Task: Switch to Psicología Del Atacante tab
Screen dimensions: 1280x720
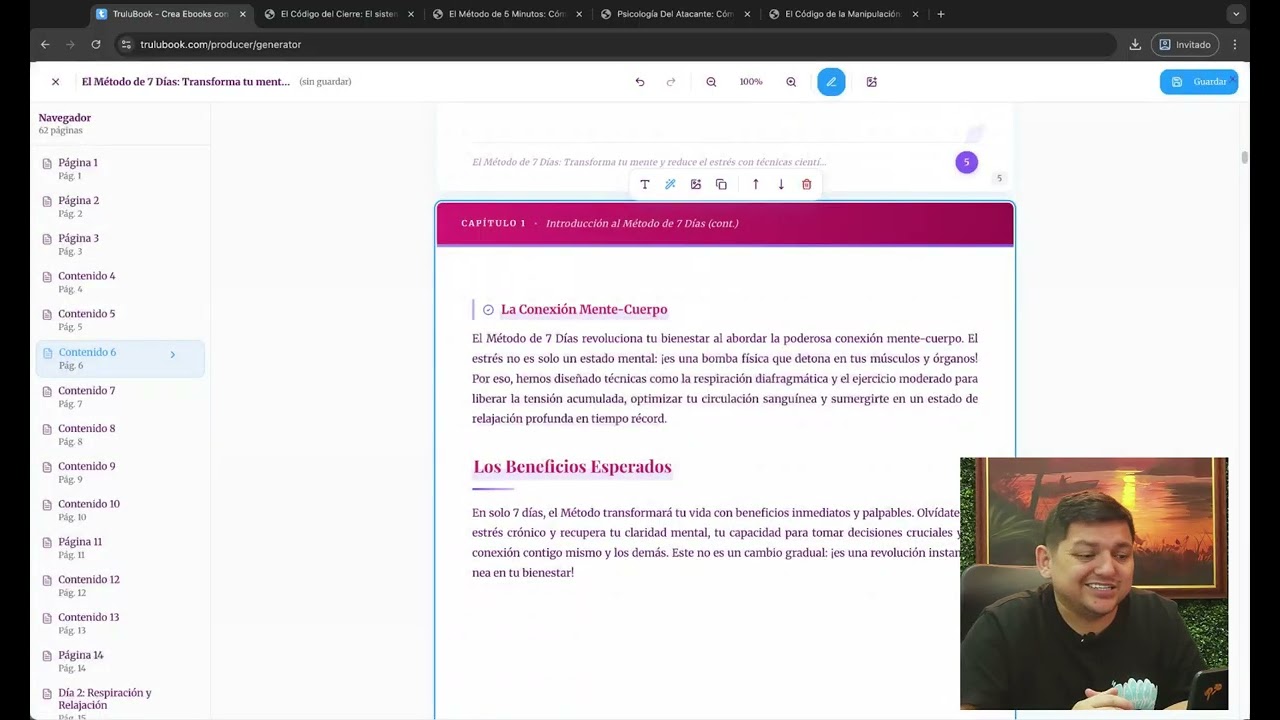Action: [675, 14]
